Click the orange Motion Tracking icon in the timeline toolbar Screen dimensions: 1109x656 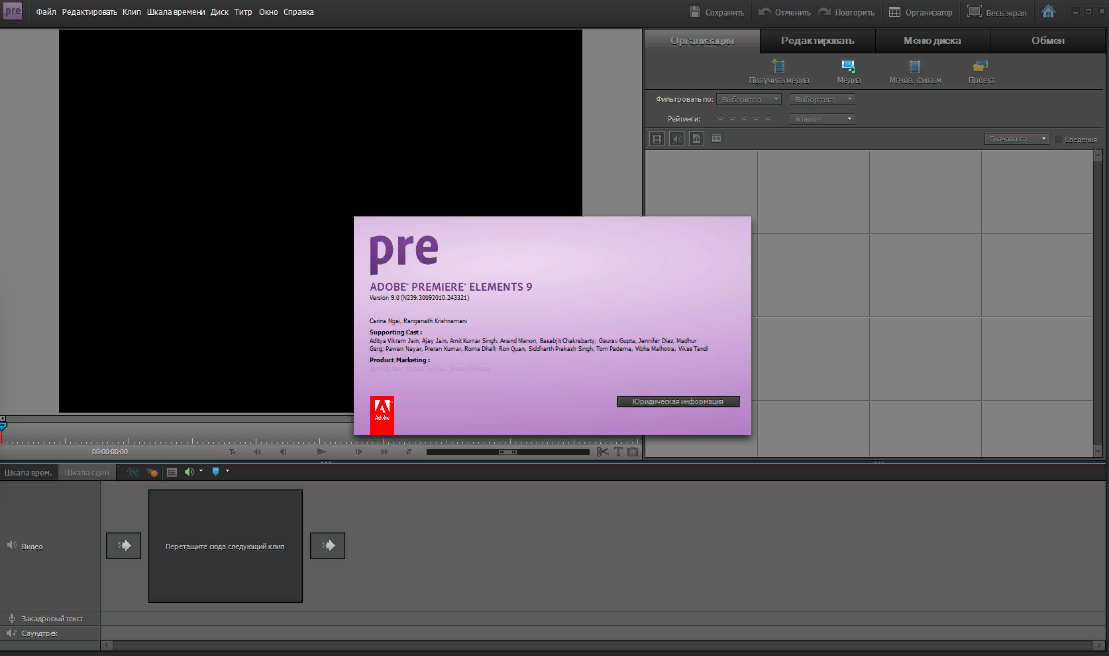[152, 472]
